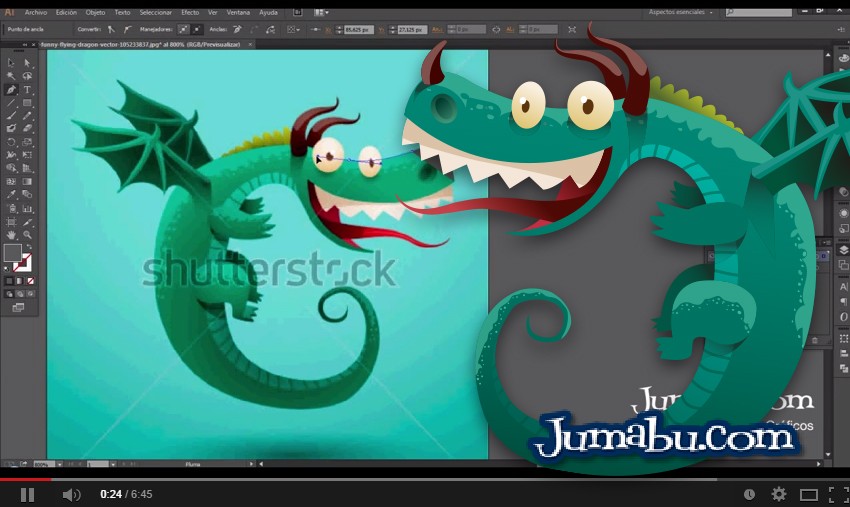Select the Symbol Sprayer tool

[x=11, y=208]
